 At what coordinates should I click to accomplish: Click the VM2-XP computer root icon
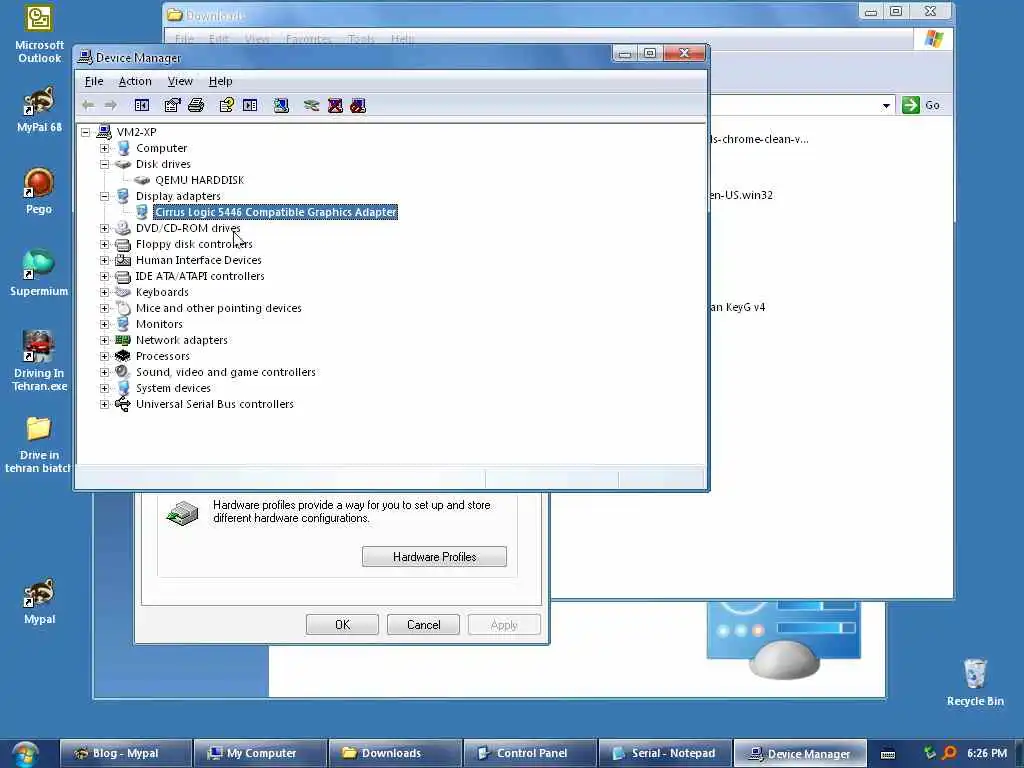[104, 132]
